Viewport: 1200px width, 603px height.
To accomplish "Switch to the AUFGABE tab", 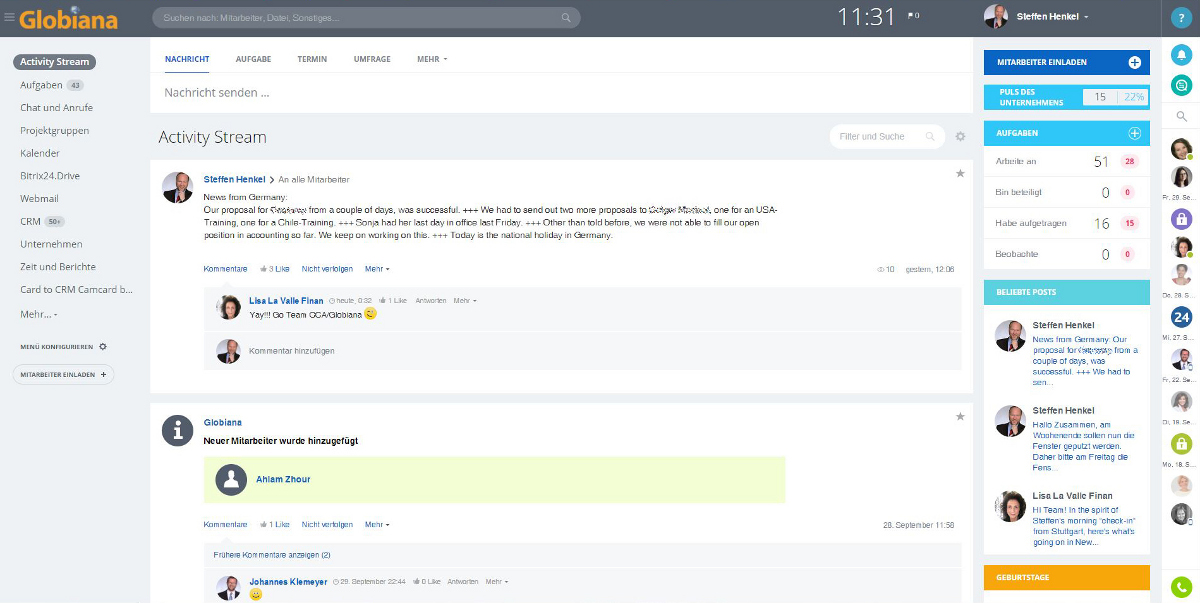I will click(x=253, y=59).
